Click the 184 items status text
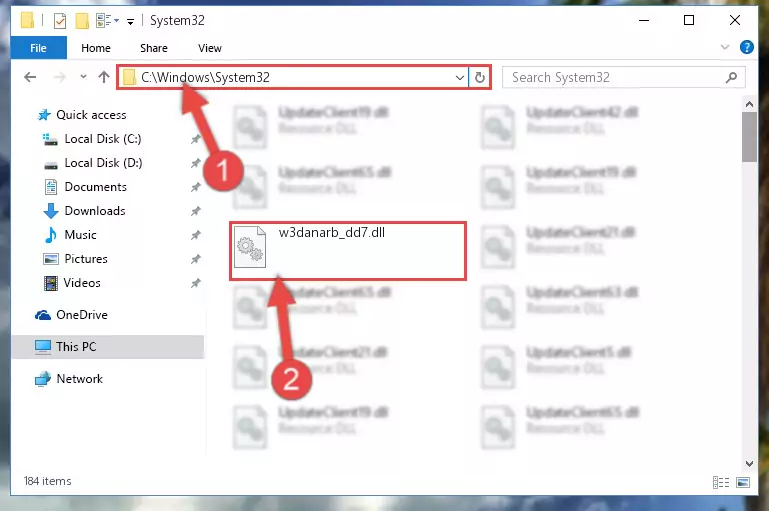Image resolution: width=769 pixels, height=511 pixels. coord(47,481)
